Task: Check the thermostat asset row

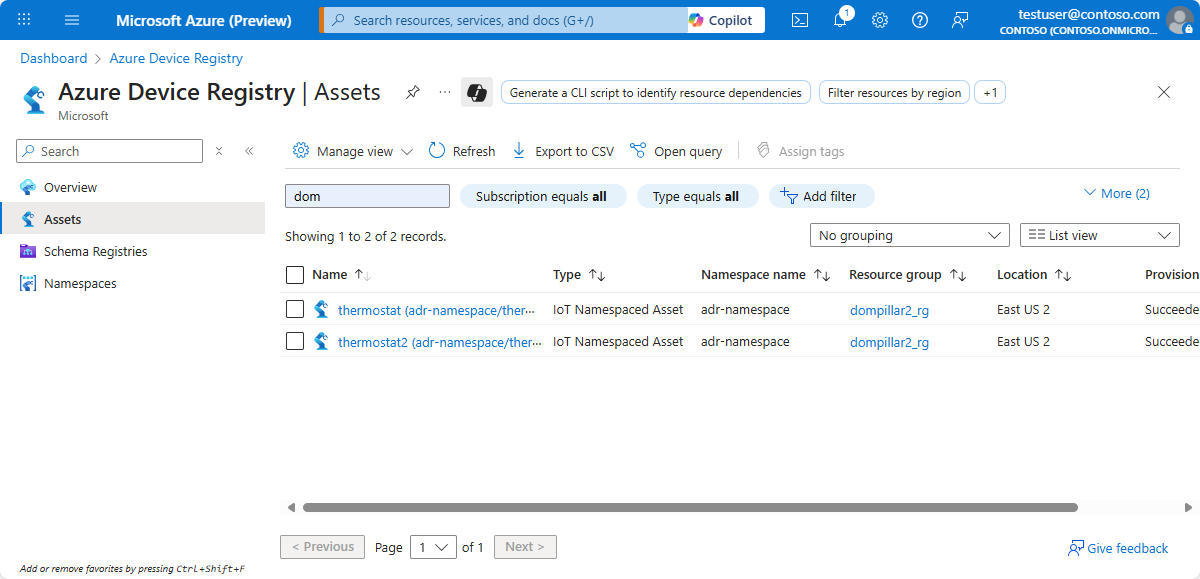Action: [294, 309]
